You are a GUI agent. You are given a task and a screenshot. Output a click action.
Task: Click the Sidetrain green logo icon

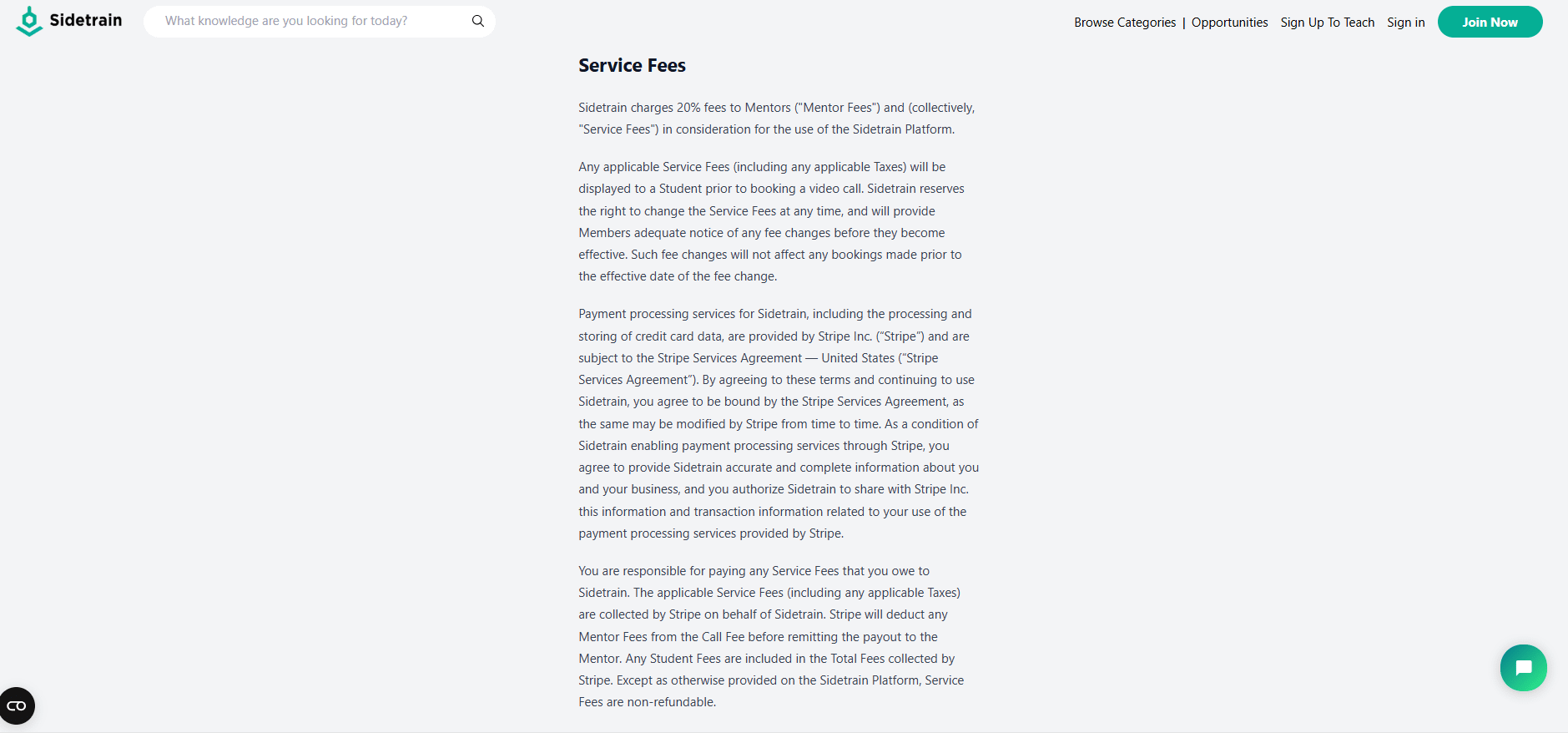coord(29,22)
